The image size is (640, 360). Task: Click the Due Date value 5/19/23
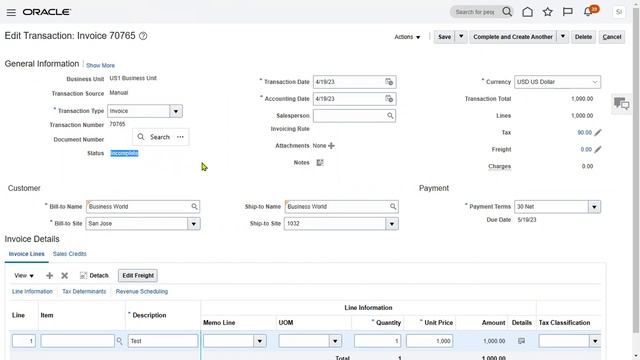tap(527, 220)
